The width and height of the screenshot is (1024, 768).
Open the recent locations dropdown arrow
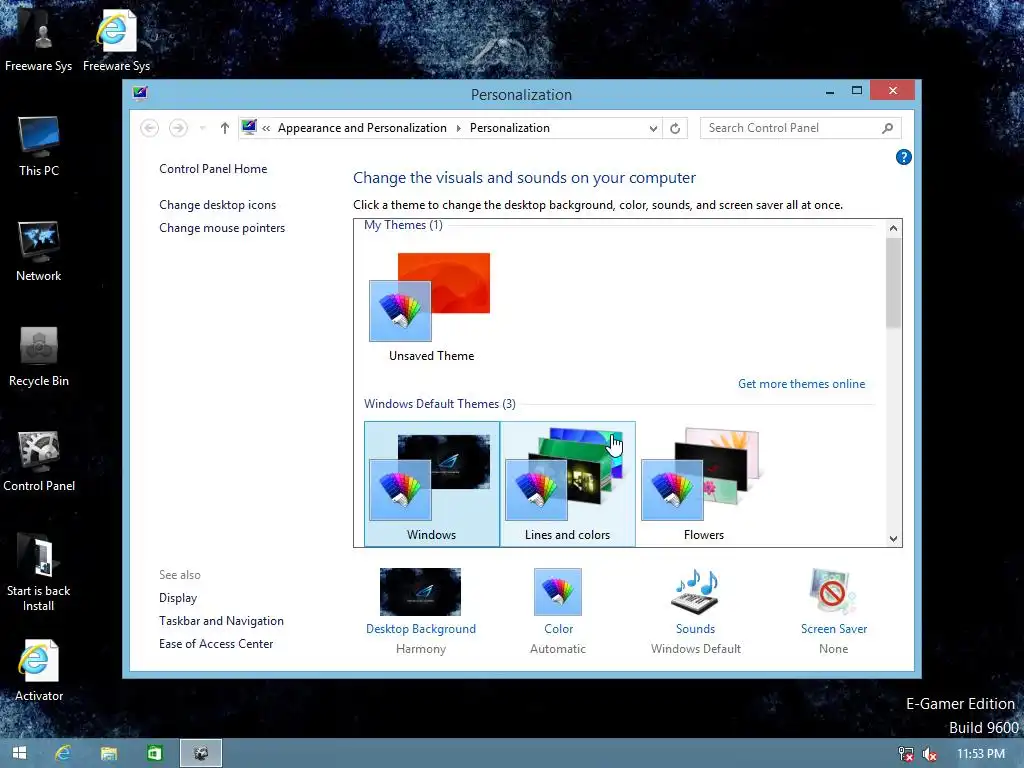[202, 128]
